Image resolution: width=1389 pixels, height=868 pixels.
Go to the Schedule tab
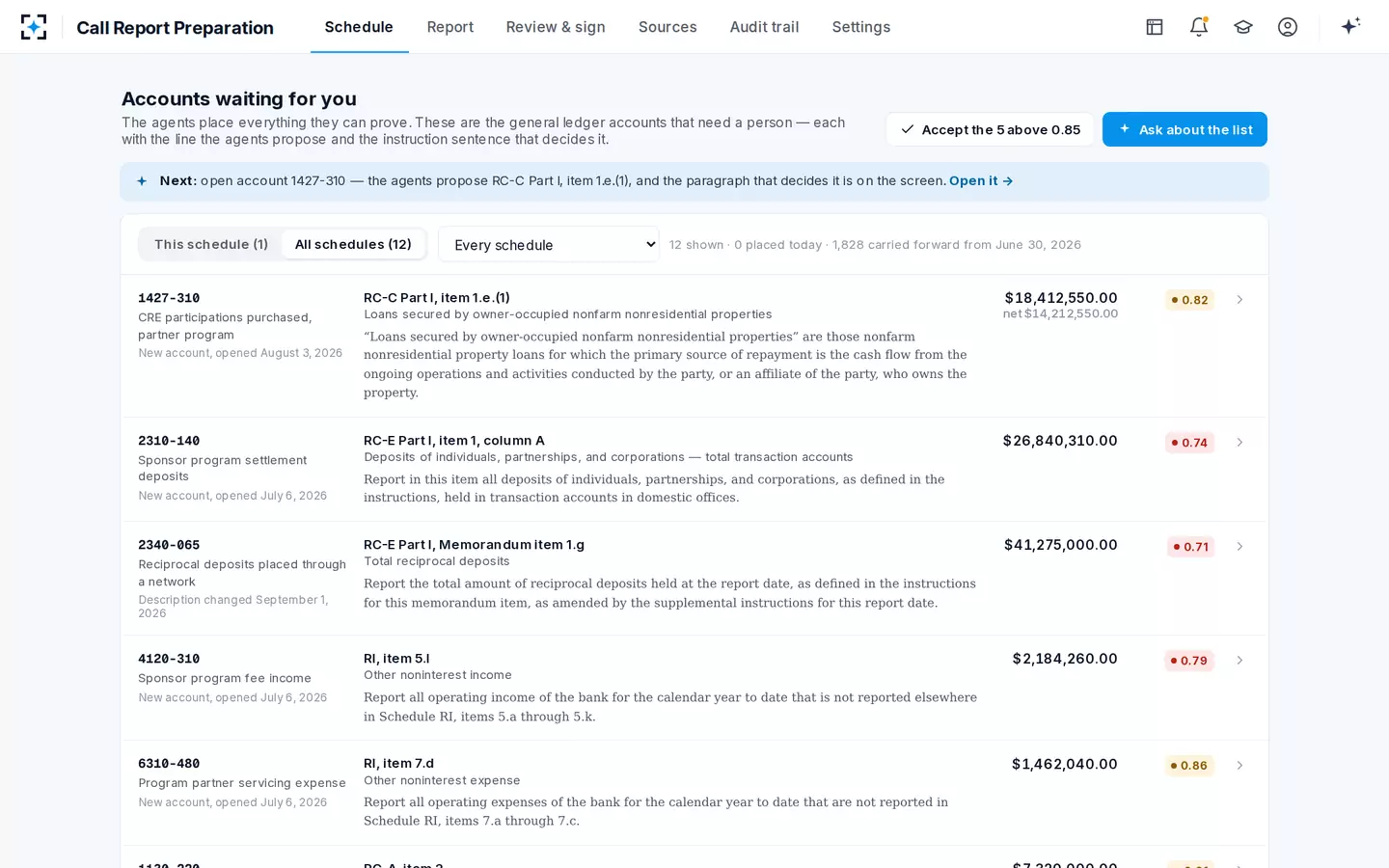[x=359, y=27]
